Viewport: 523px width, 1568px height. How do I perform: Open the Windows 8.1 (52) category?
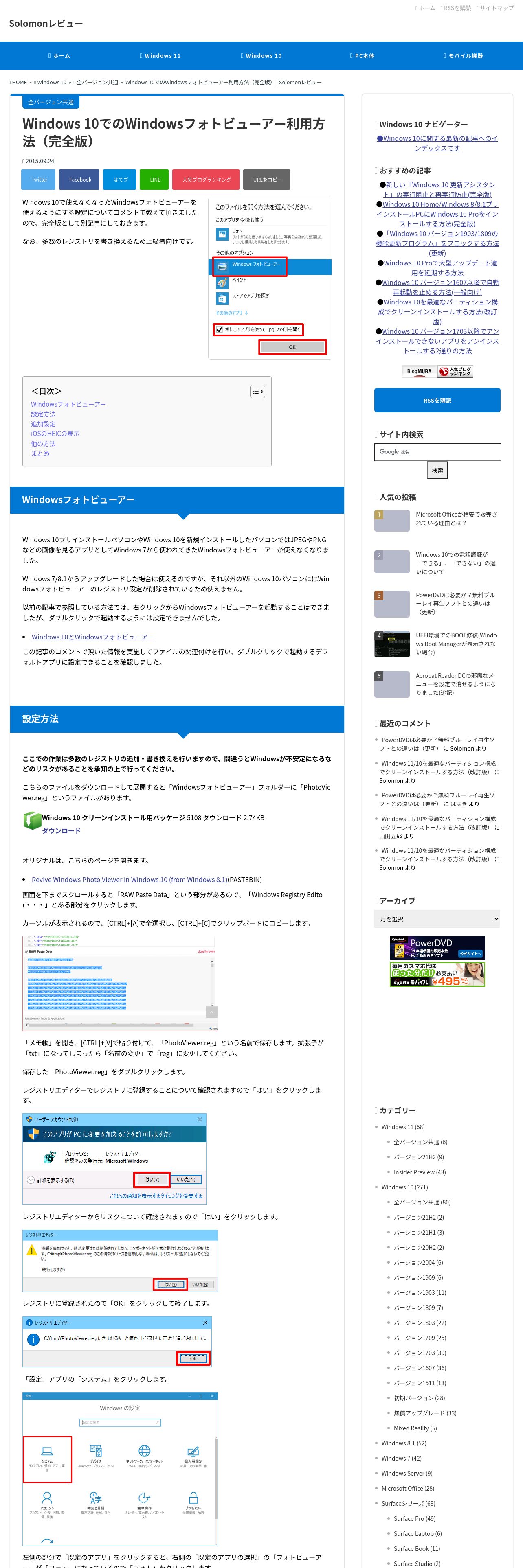[404, 1443]
